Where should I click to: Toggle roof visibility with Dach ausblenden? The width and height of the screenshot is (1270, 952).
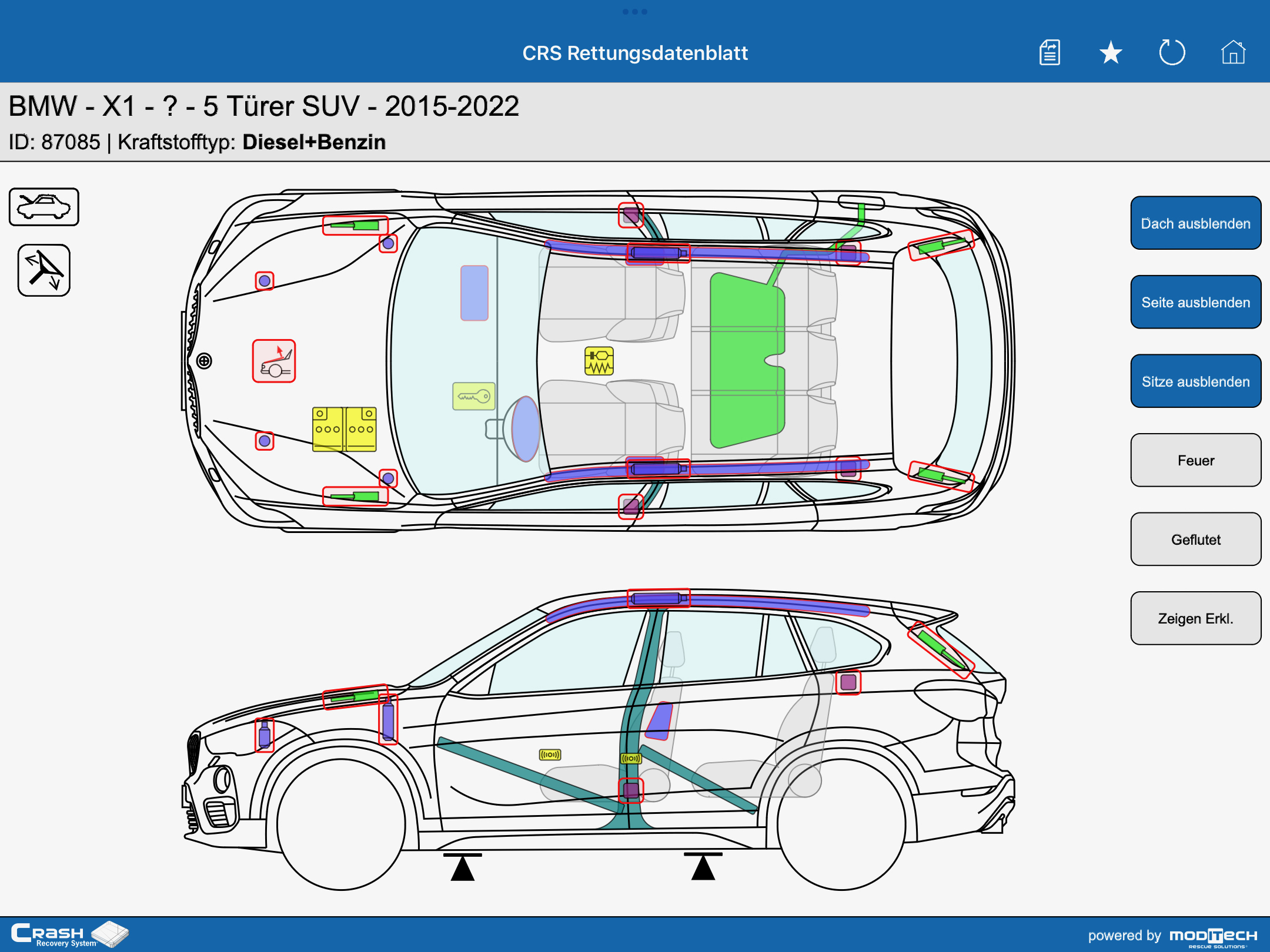pyautogui.click(x=1196, y=223)
